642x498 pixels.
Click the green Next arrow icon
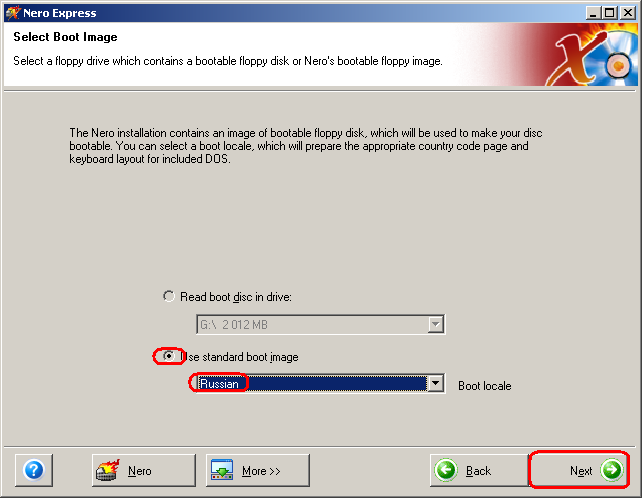click(x=612, y=470)
